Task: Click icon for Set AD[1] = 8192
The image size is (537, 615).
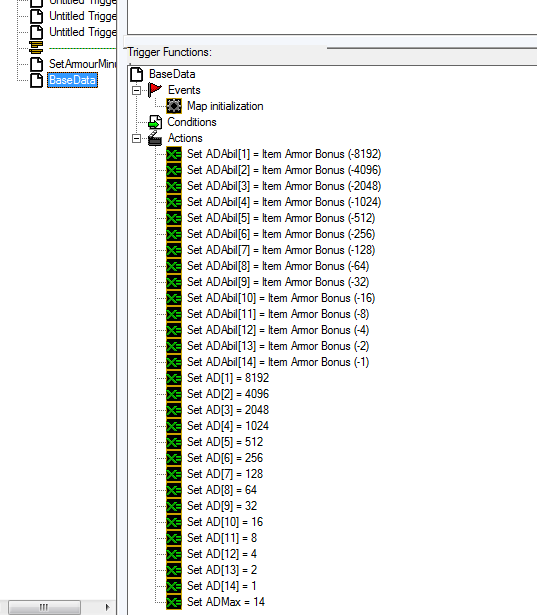Action: coord(174,378)
